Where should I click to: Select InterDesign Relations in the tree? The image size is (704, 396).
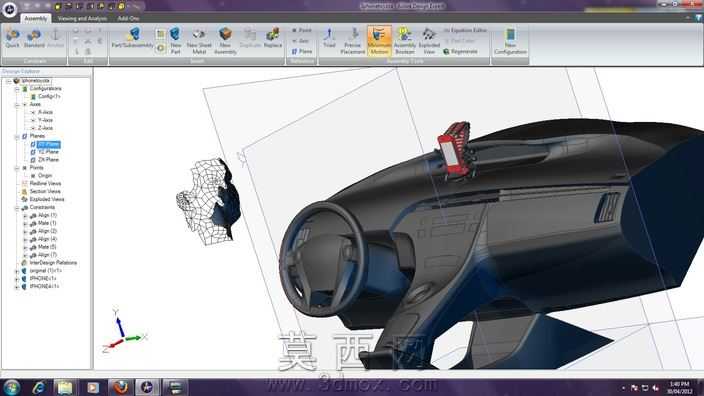tap(53, 263)
